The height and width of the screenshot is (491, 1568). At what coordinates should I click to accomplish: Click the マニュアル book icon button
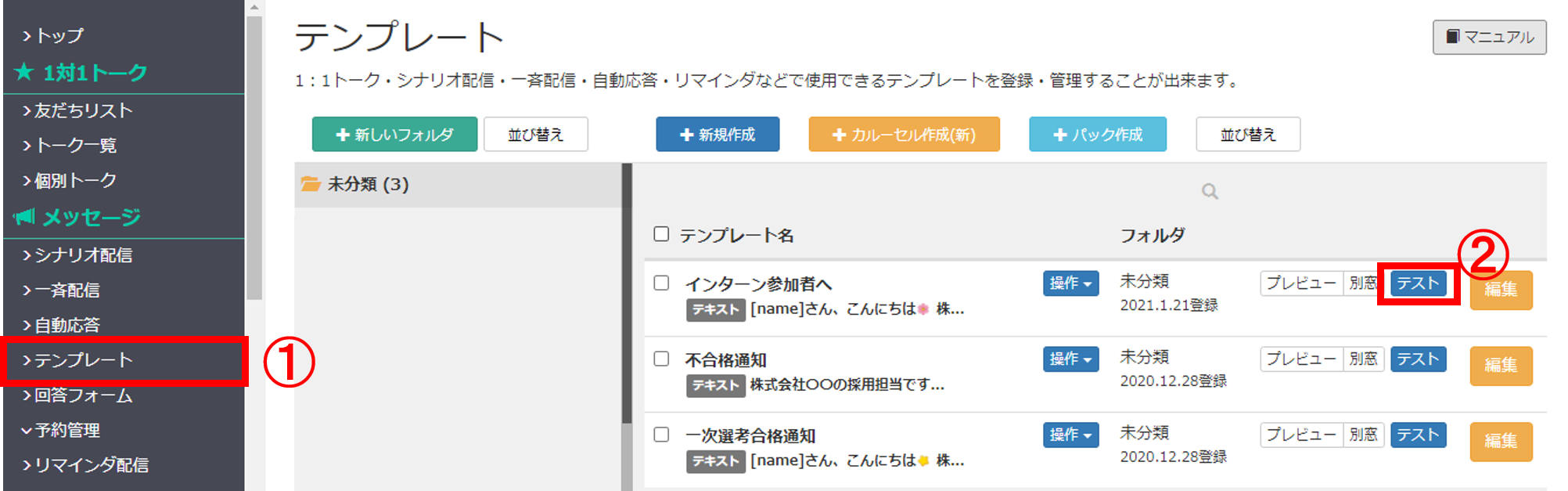pyautogui.click(x=1453, y=37)
